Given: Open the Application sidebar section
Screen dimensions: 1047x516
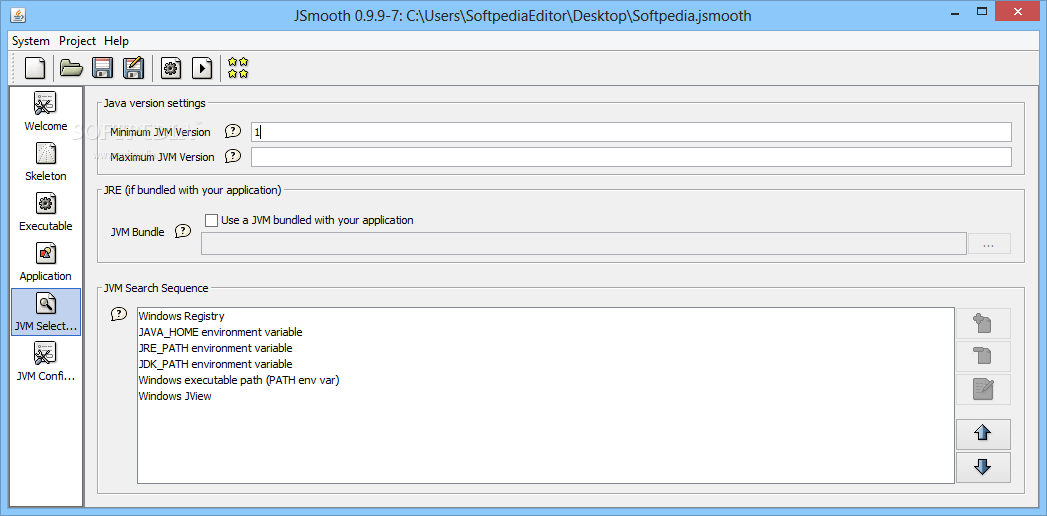Looking at the screenshot, I should coord(45,262).
